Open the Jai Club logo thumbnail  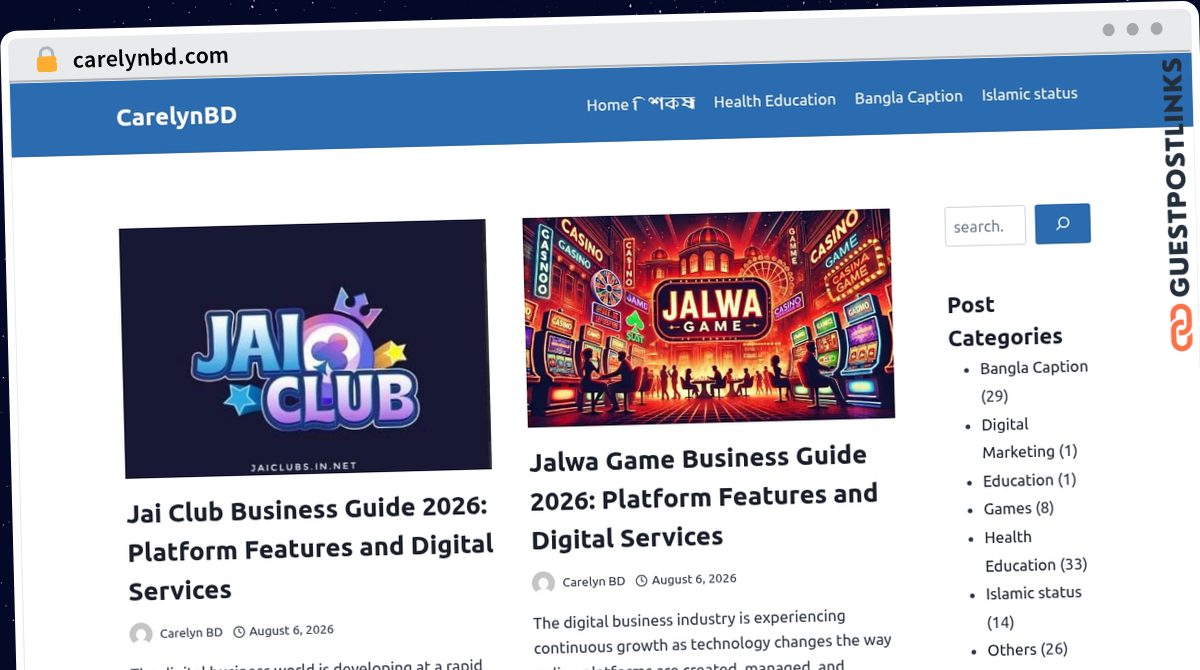(305, 348)
